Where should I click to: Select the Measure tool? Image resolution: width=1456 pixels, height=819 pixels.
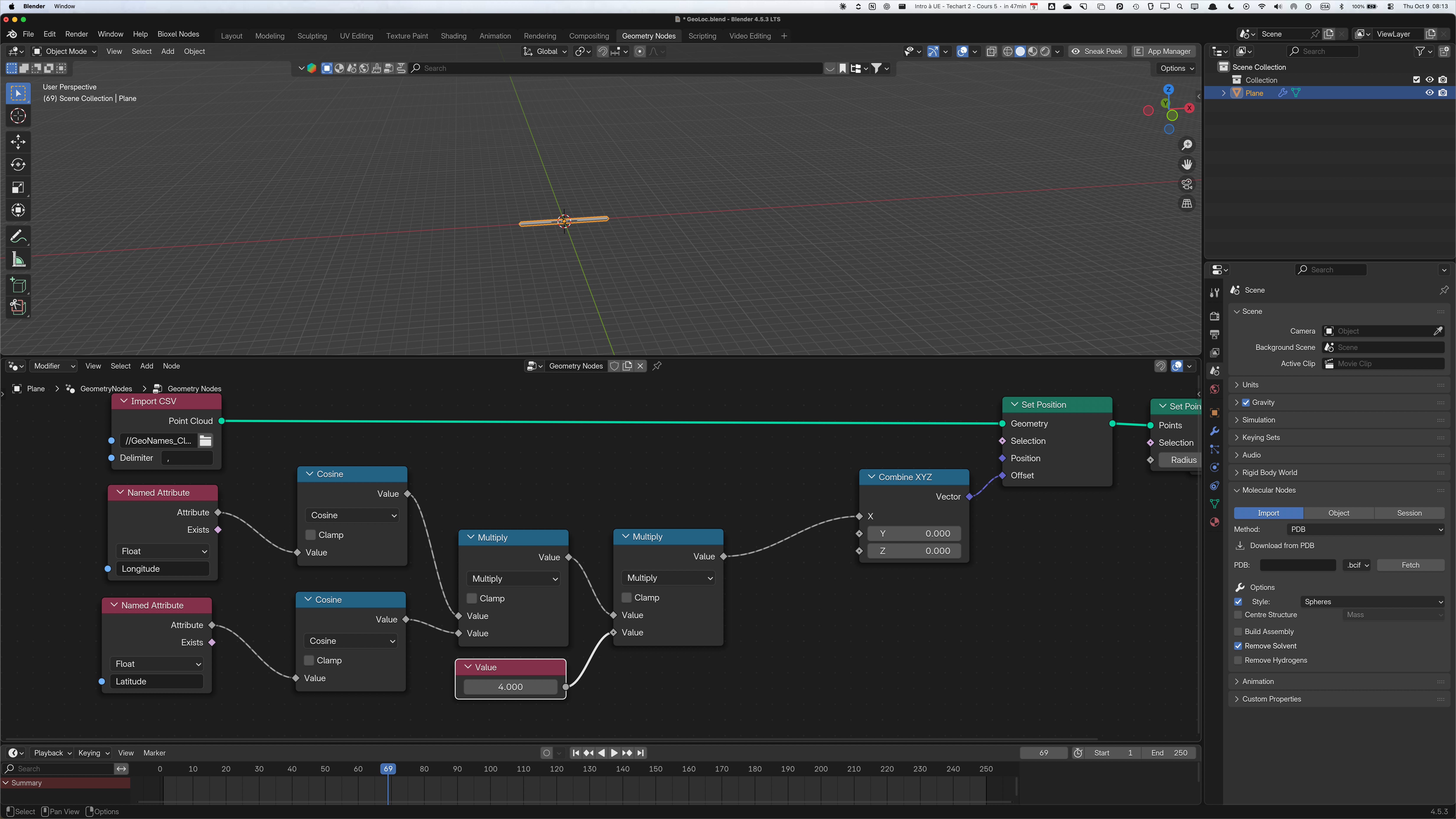[x=18, y=259]
